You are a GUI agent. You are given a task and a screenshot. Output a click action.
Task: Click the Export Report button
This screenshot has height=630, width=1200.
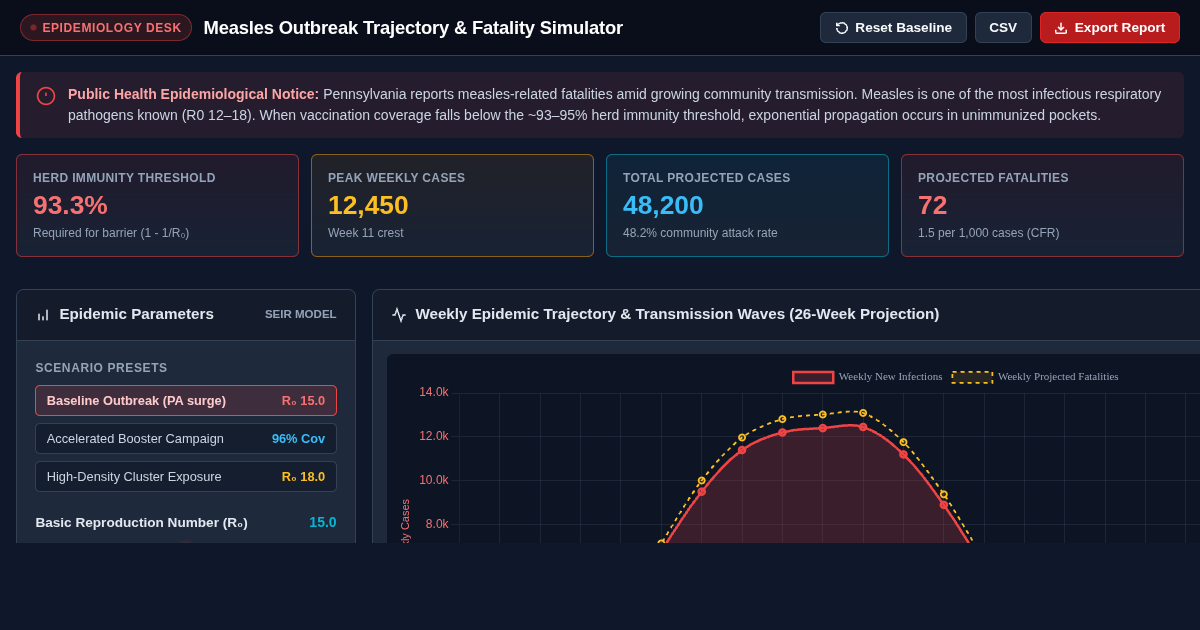click(1110, 28)
